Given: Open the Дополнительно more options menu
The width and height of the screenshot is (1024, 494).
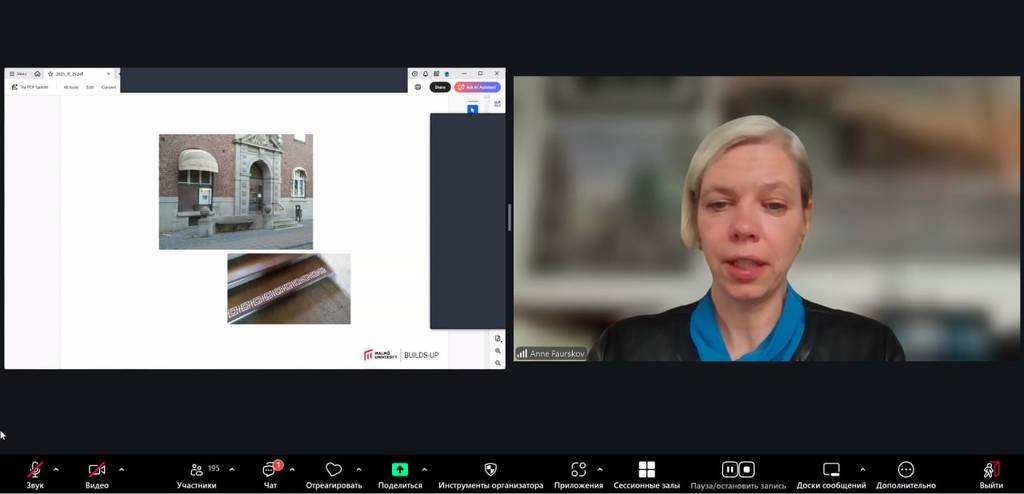Looking at the screenshot, I should 905,470.
